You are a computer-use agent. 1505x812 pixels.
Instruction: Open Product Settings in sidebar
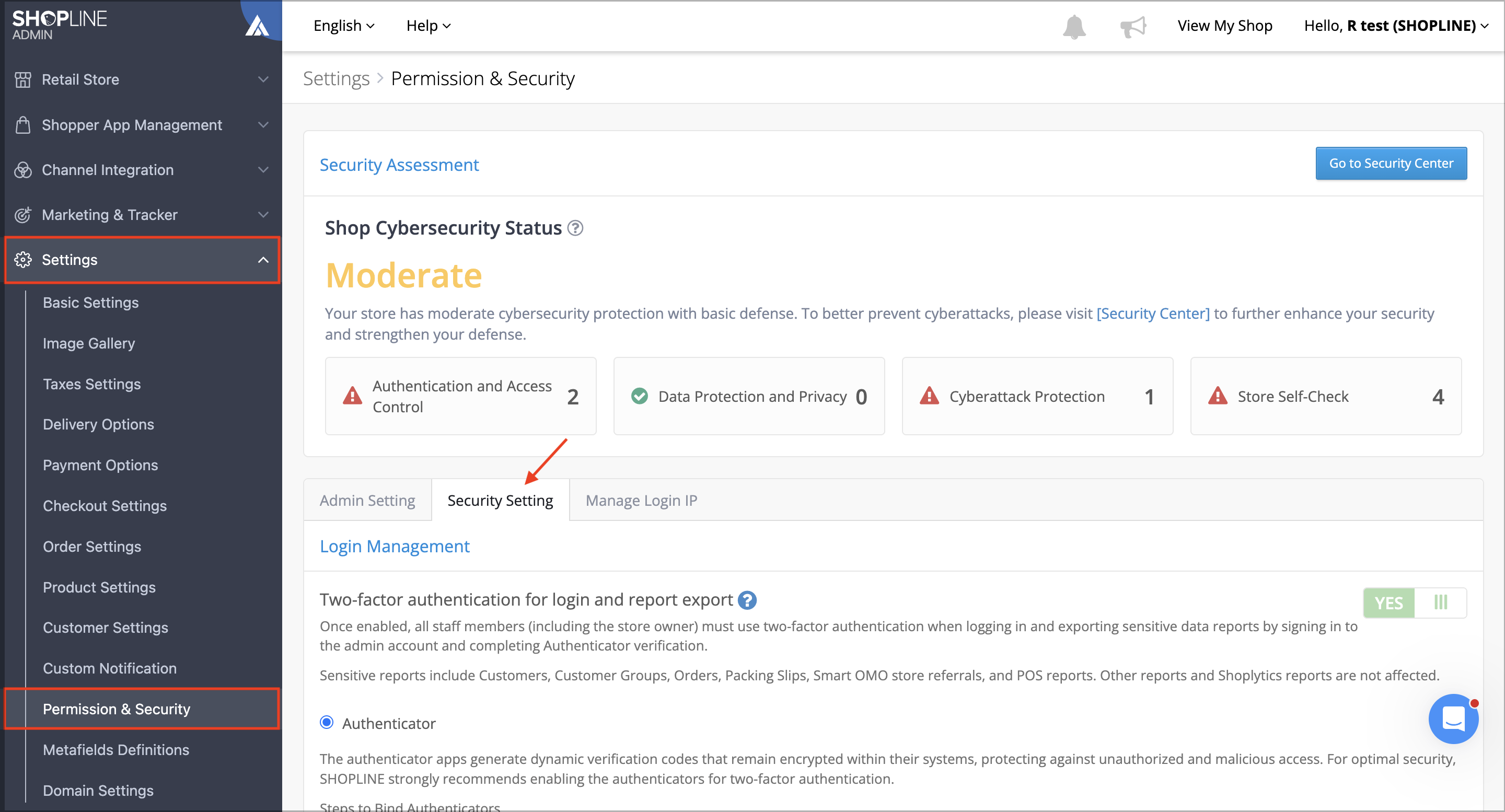99,587
